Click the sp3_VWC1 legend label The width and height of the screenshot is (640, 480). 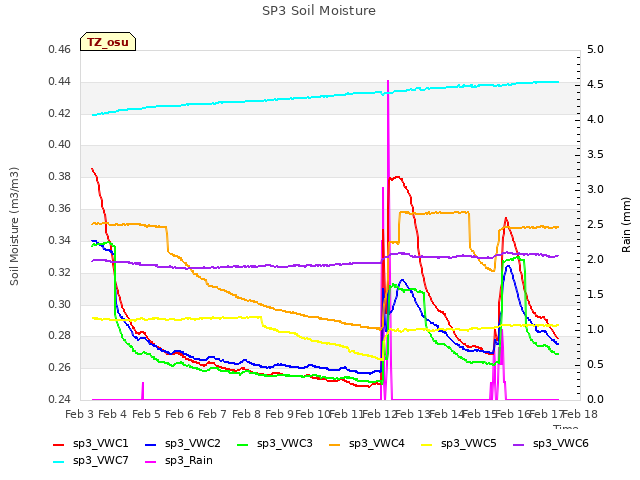pyautogui.click(x=101, y=444)
